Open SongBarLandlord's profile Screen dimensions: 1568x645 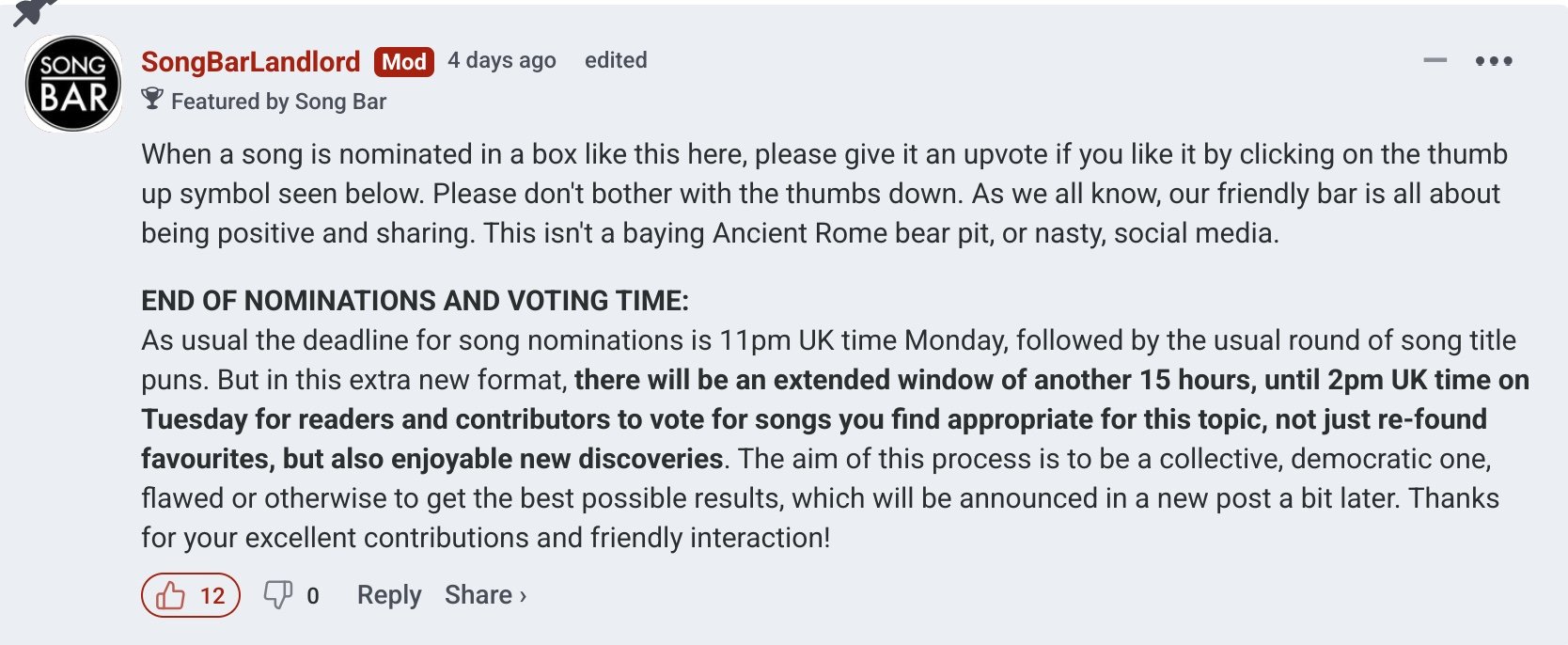click(250, 62)
